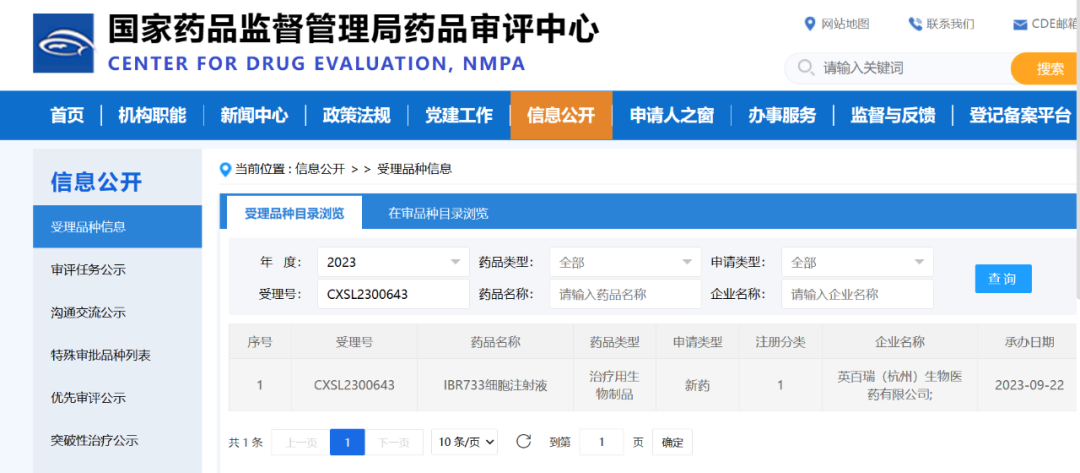Click date cell 2023-09-22
Screen dimensions: 1080x473
1029,385
